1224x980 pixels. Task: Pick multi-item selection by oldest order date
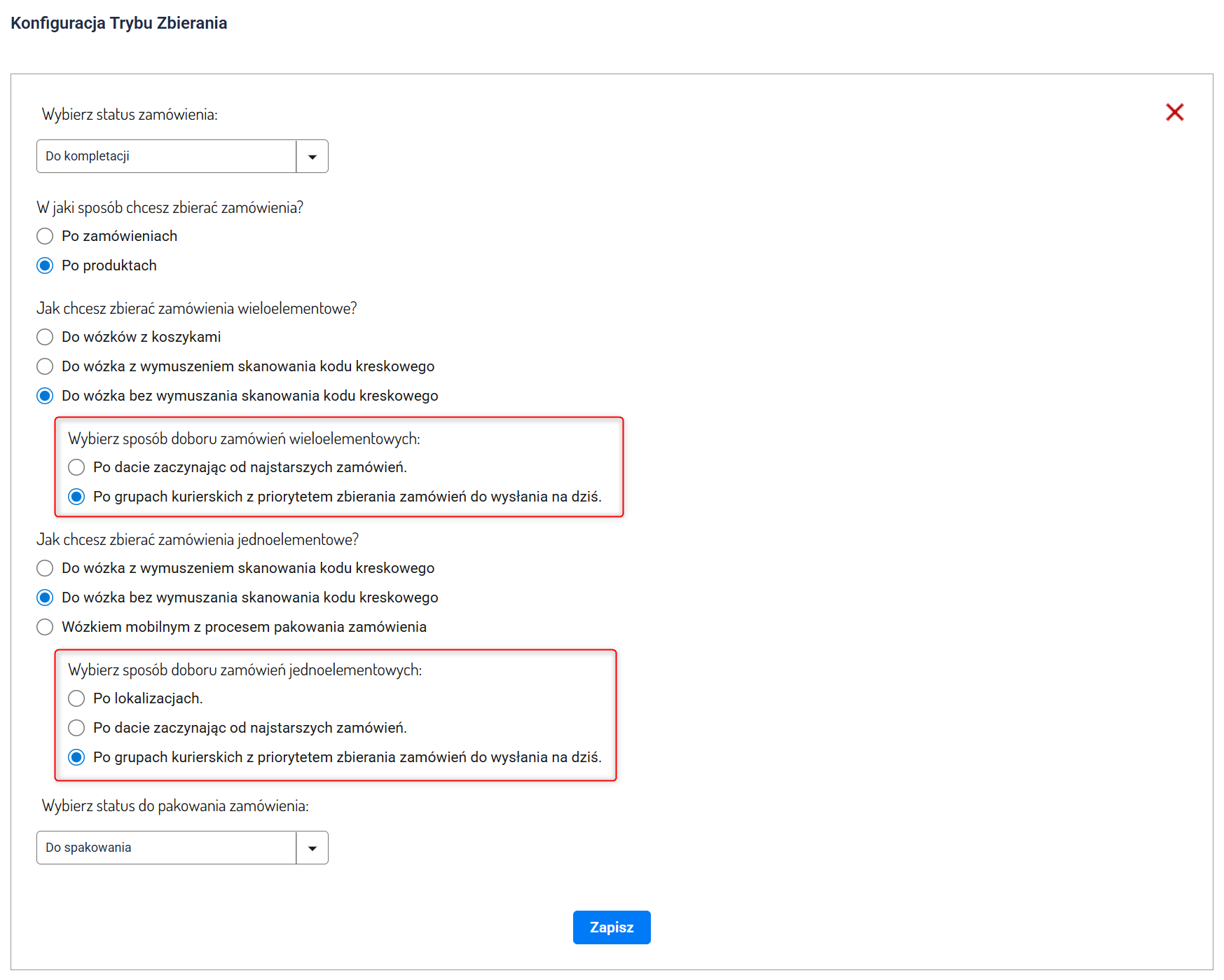76,467
